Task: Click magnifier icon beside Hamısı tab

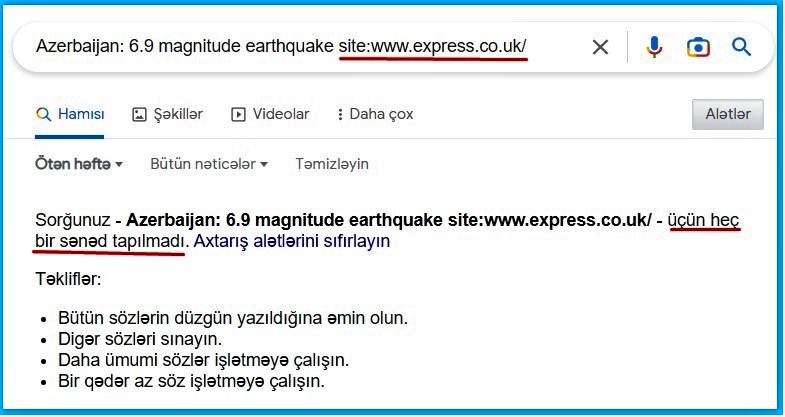Action: tap(43, 114)
